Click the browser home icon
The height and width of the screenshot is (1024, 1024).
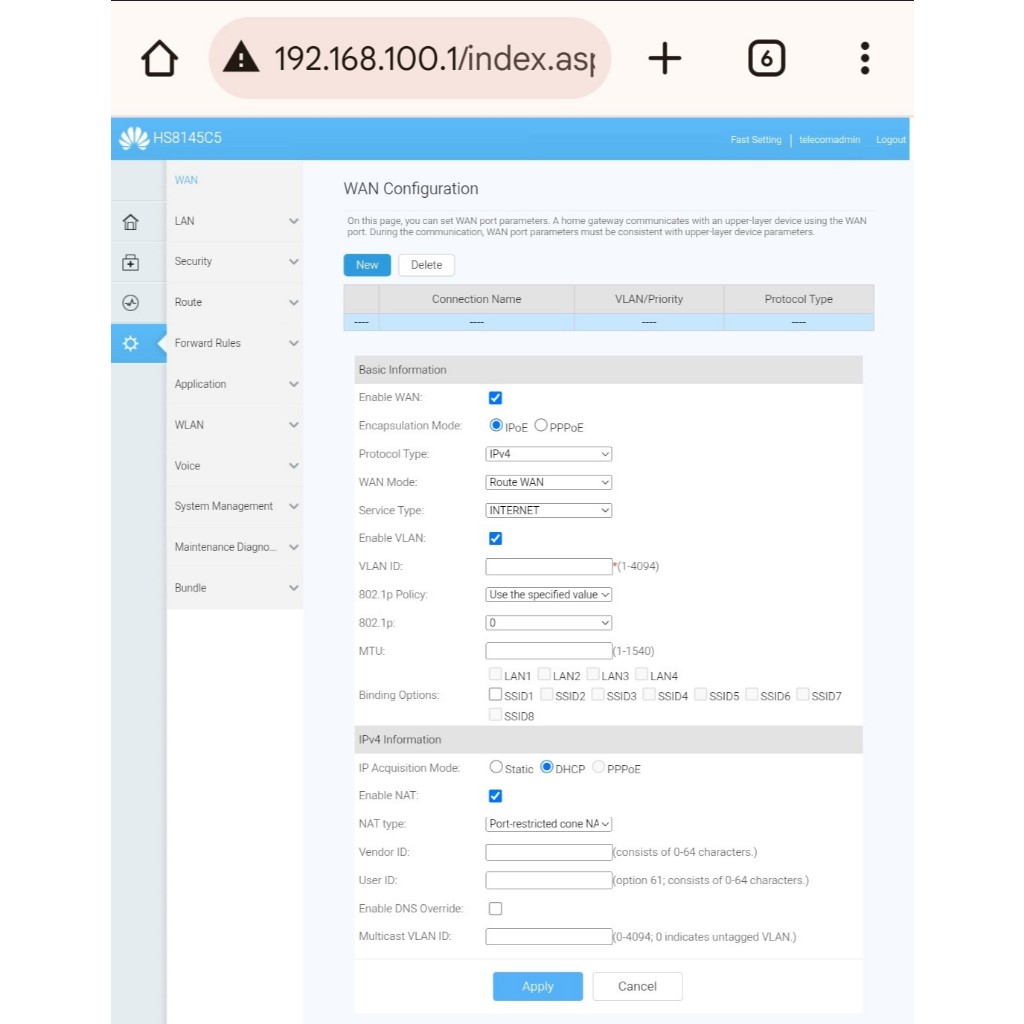coord(160,59)
